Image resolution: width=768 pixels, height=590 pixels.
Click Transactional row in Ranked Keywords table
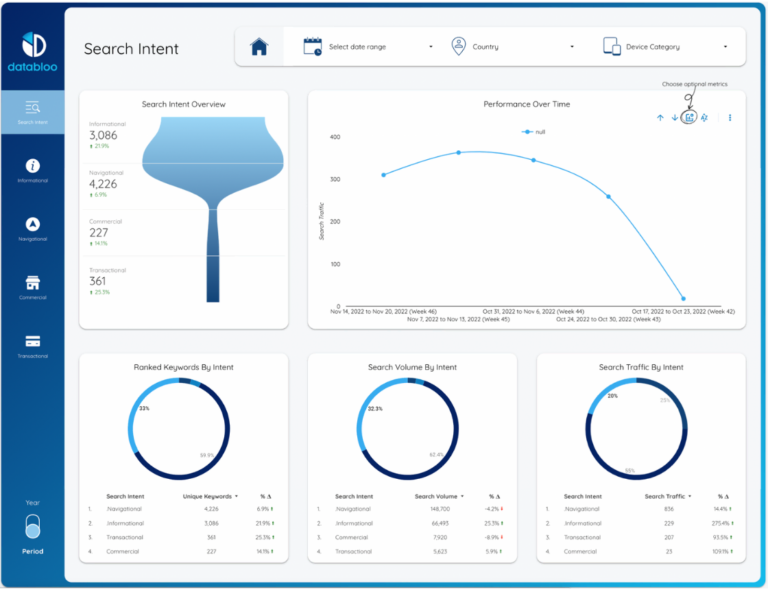pos(181,537)
